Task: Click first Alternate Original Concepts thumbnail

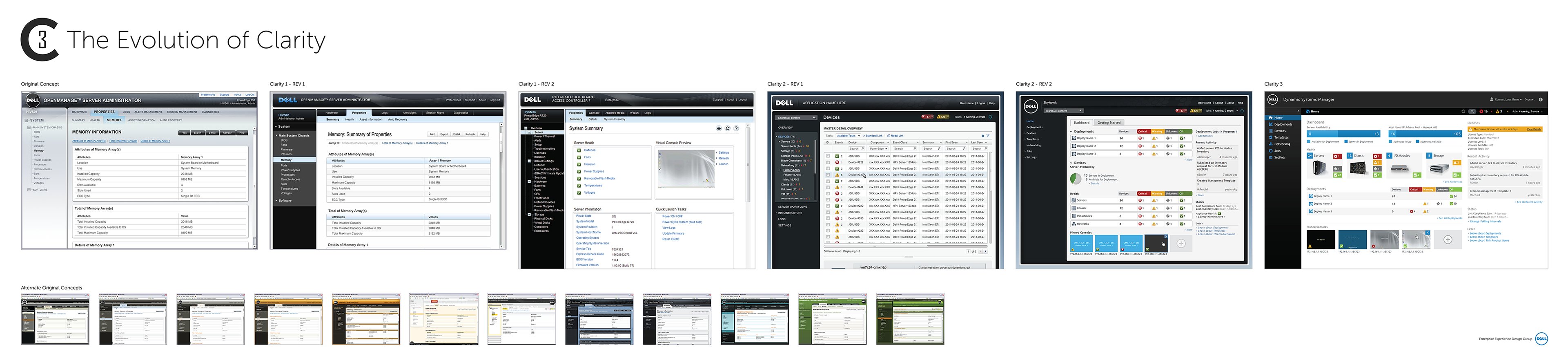Action: point(55,319)
